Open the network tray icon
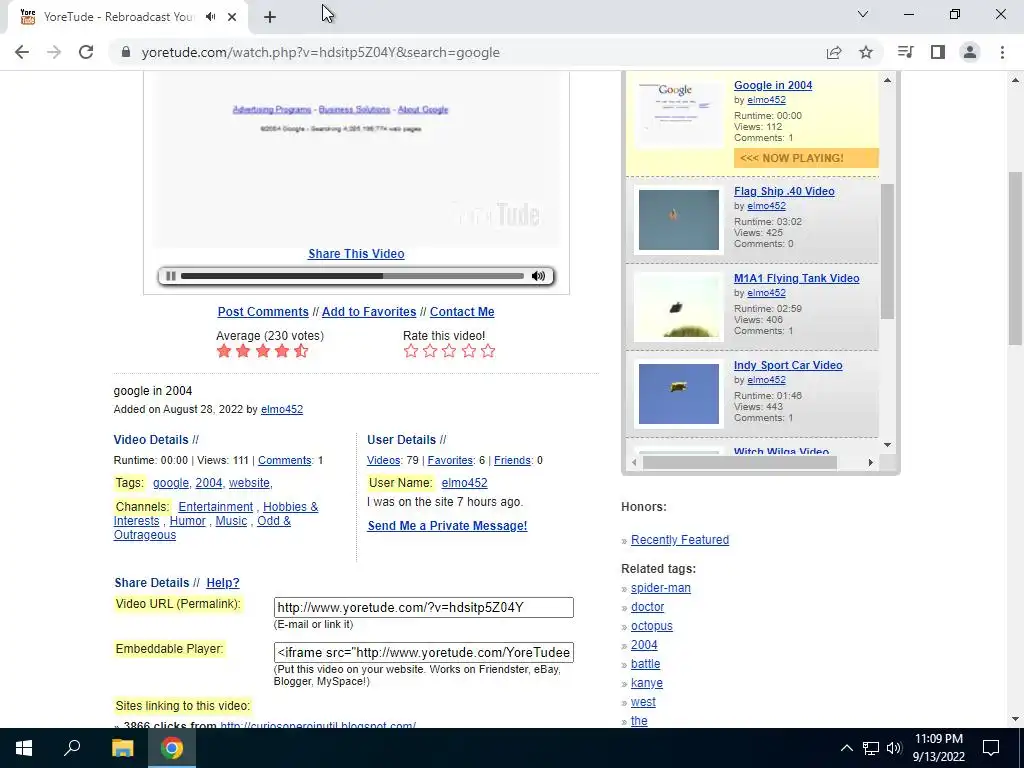The image size is (1024, 768). 871,748
